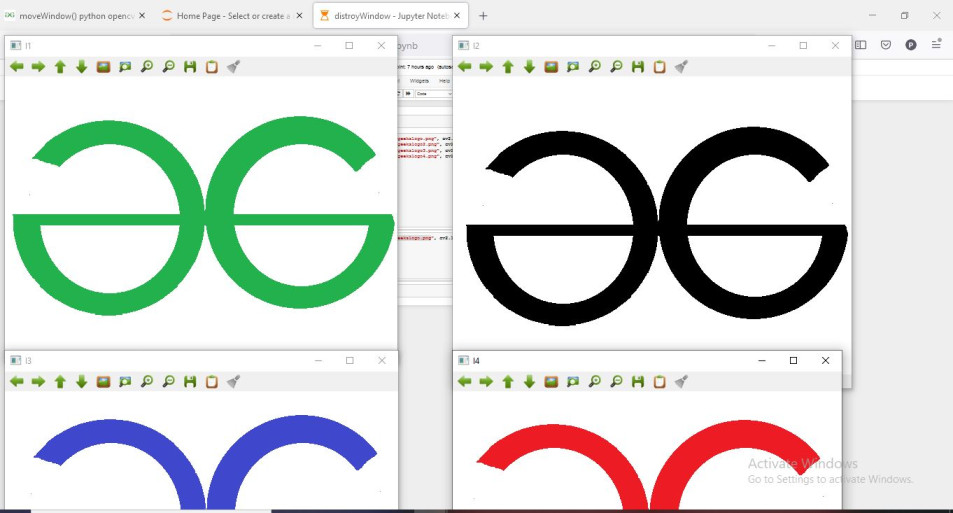Zoom out on the I1 image
953x513 pixels.
point(168,67)
